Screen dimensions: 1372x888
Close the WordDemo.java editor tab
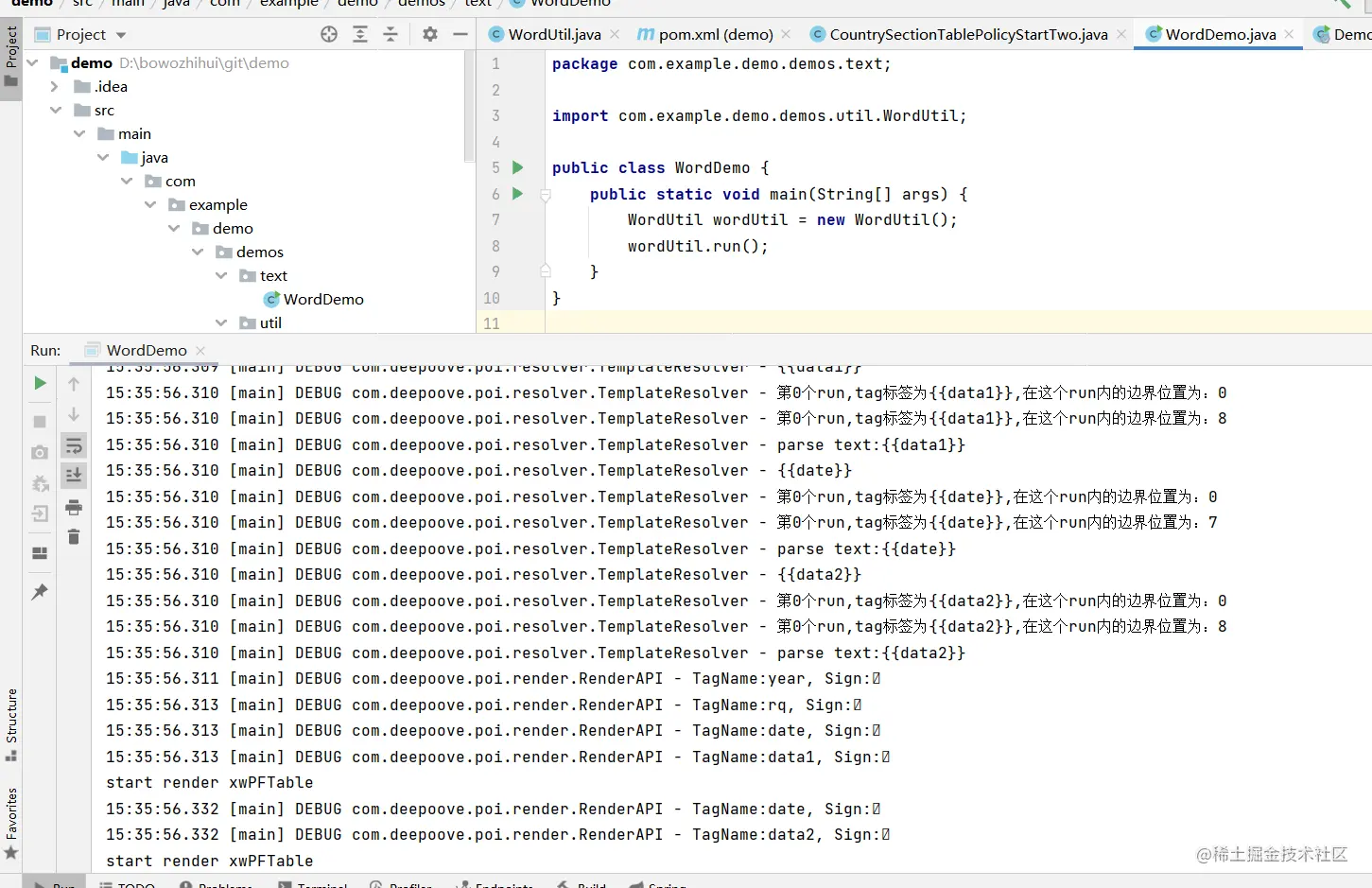click(1289, 34)
